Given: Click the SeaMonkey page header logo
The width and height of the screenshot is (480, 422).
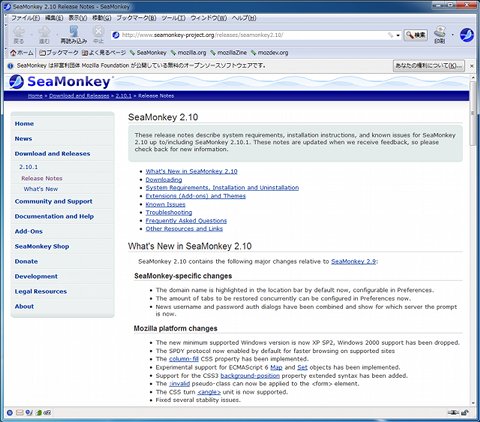Looking at the screenshot, I should (60, 82).
